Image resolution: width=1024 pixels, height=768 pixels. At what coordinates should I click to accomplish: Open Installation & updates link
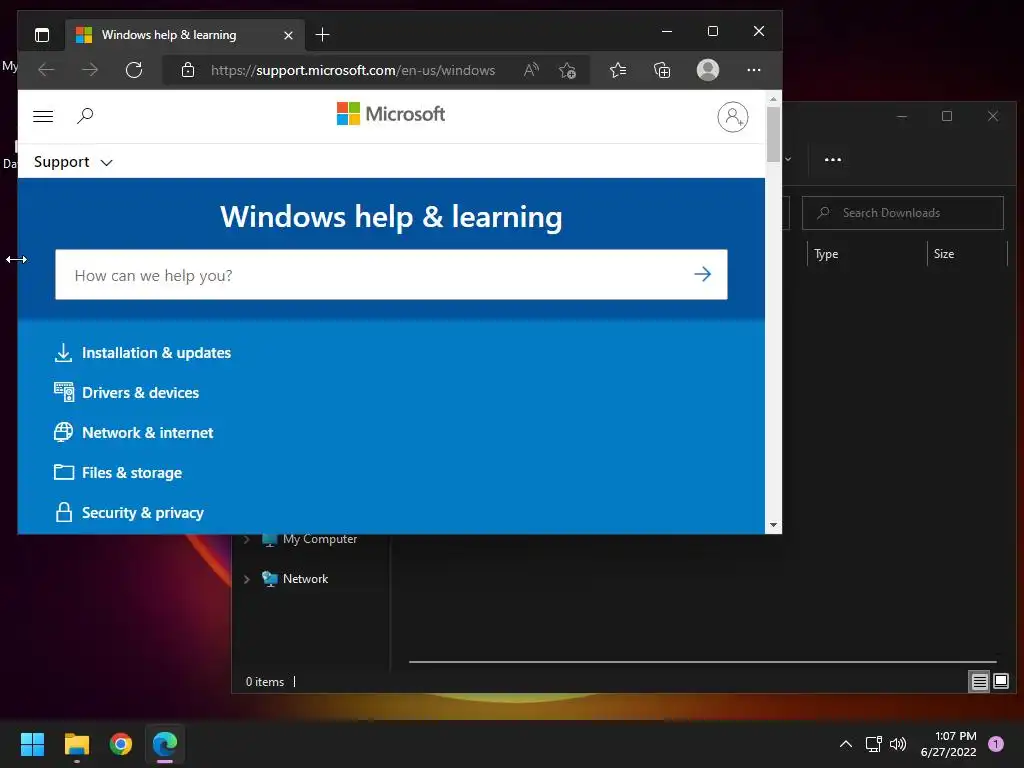142,353
